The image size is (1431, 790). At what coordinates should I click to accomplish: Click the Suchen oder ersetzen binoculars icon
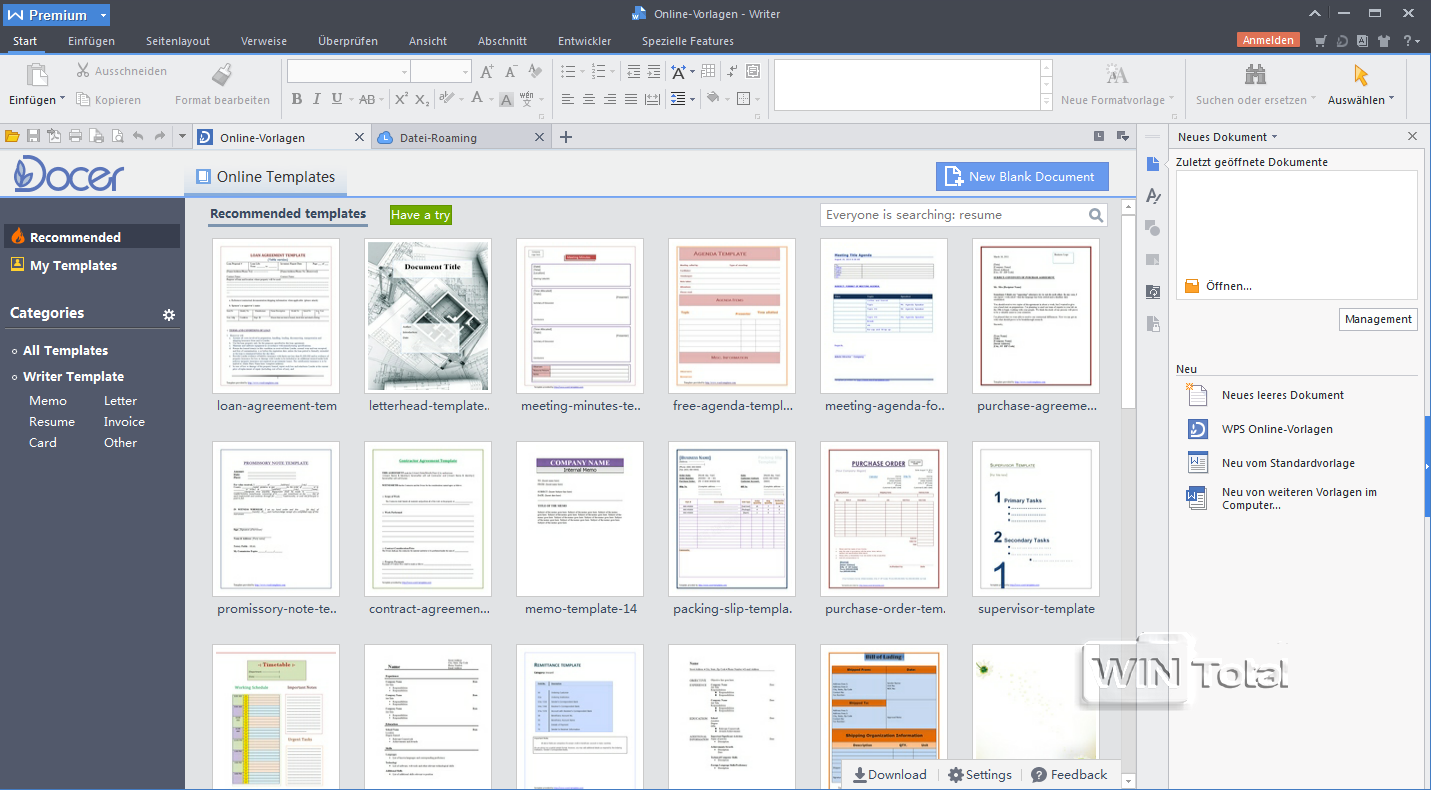[x=1254, y=75]
